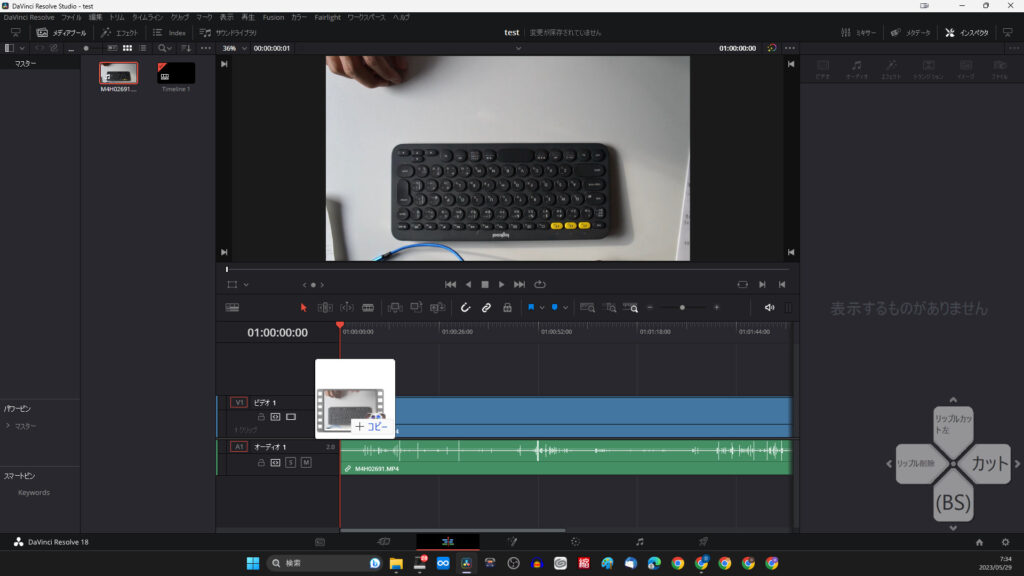Open Project Manager home icon
This screenshot has width=1024, height=576.
tap(979, 542)
